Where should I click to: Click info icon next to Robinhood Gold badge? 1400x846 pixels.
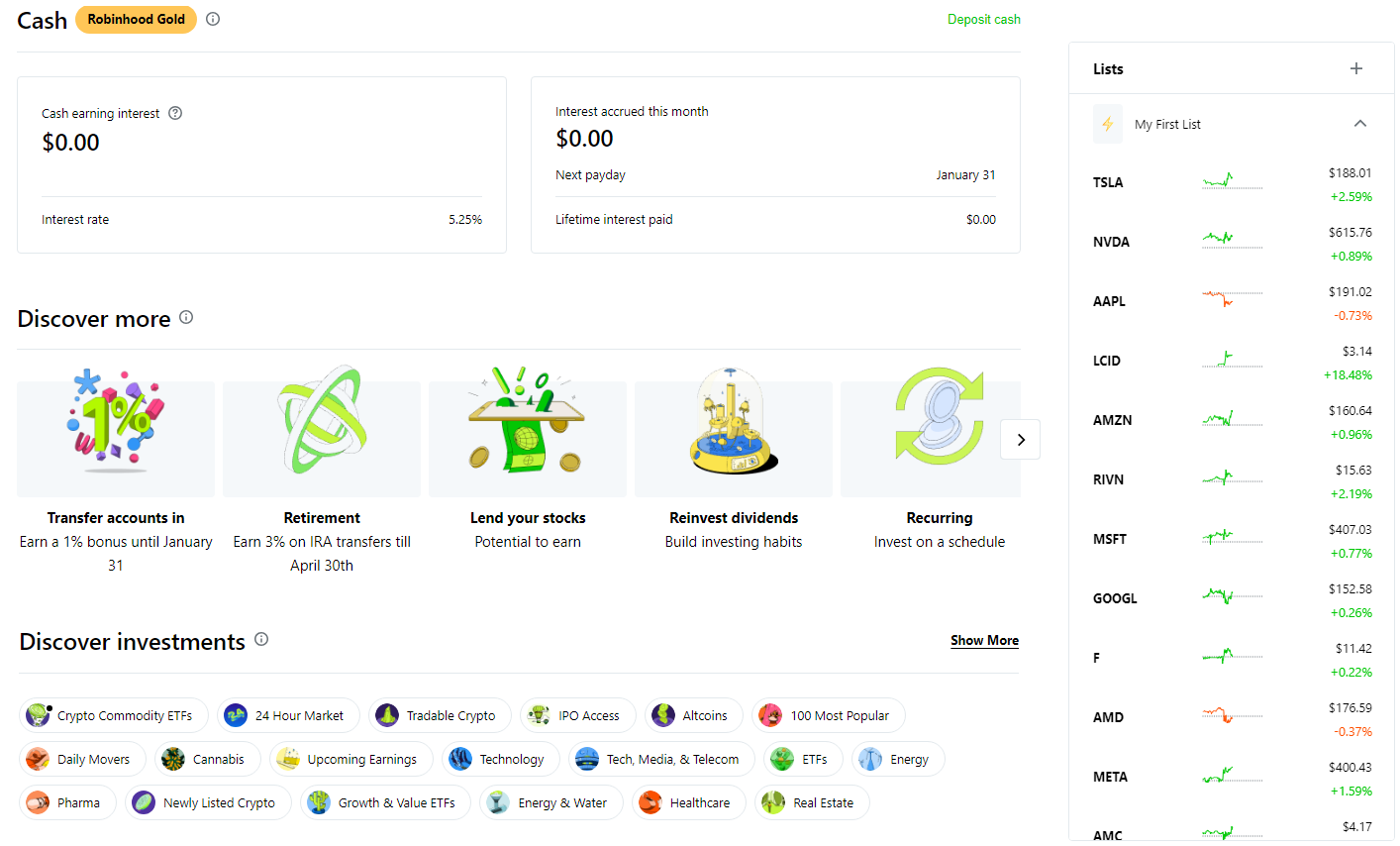pos(213,19)
